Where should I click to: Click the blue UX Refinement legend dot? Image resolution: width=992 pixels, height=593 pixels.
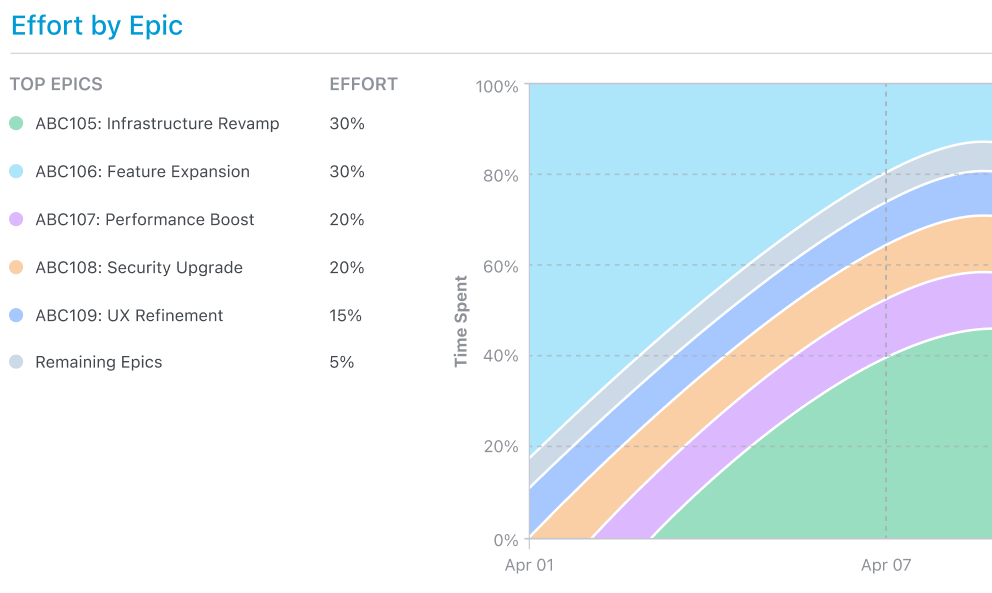click(x=16, y=316)
